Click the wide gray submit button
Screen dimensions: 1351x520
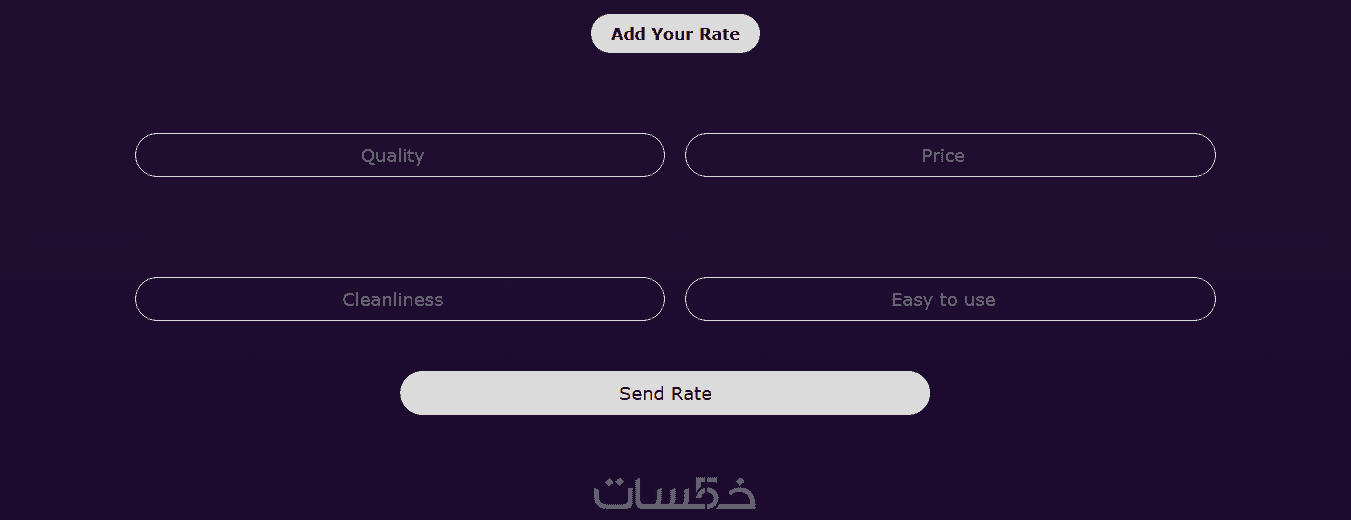click(664, 393)
